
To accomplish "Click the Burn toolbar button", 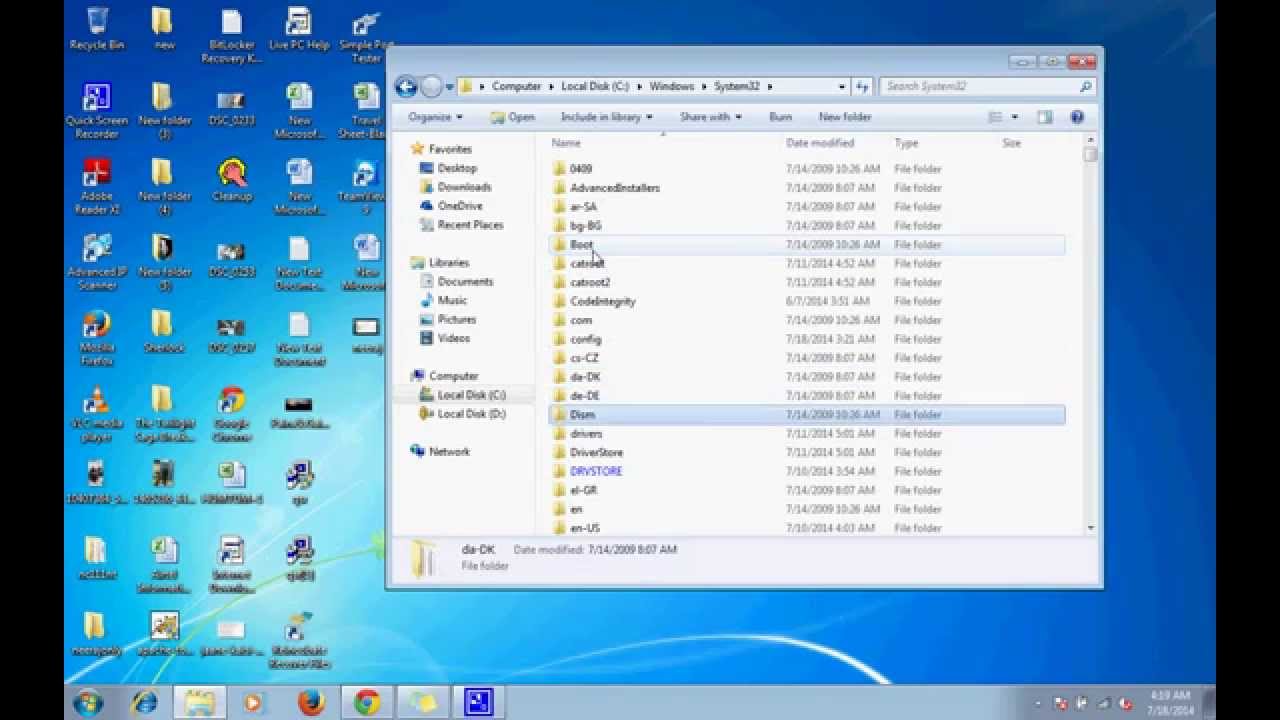I will tap(781, 117).
